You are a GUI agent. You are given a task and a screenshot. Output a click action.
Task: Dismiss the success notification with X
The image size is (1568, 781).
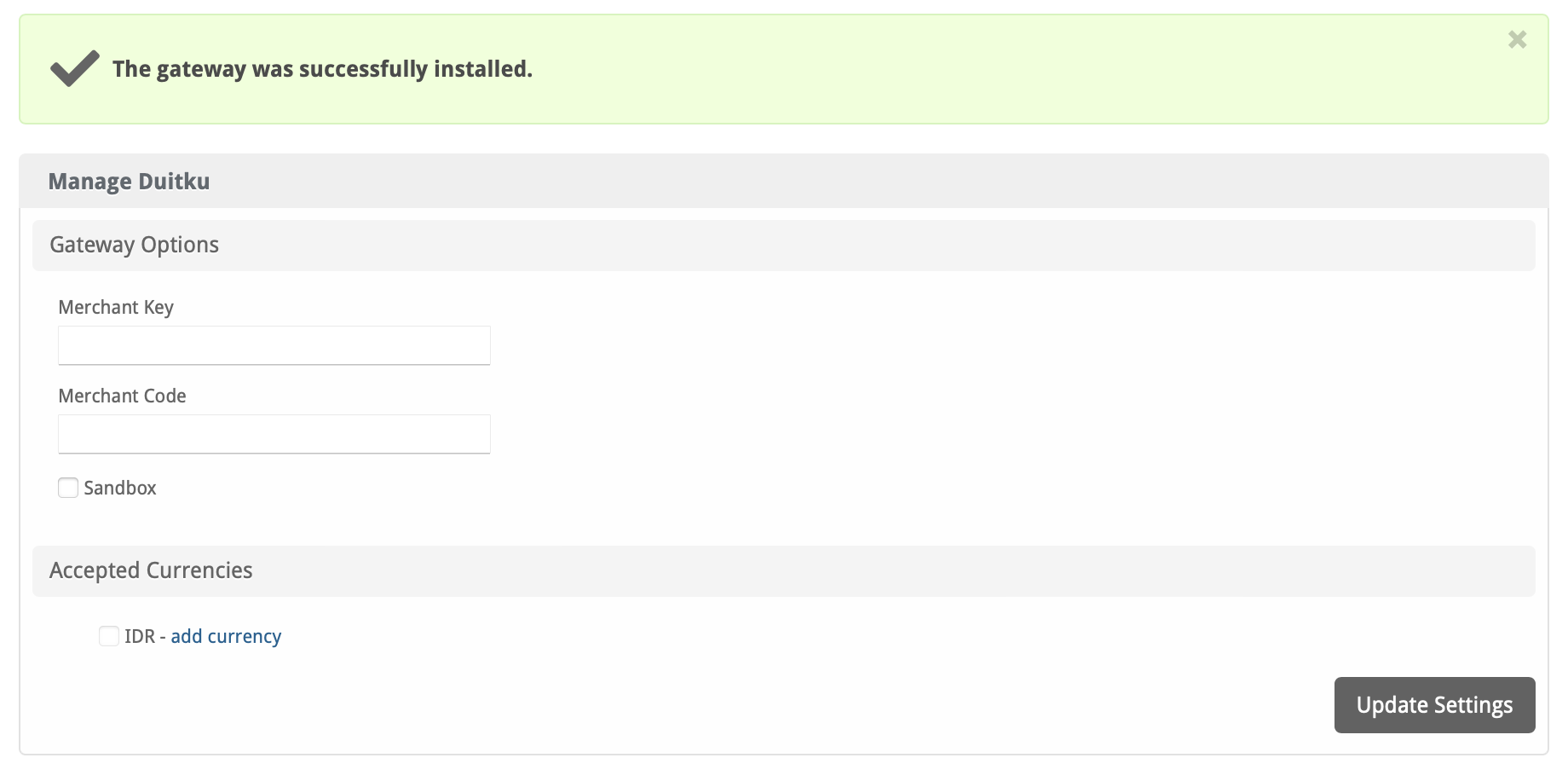pyautogui.click(x=1517, y=39)
